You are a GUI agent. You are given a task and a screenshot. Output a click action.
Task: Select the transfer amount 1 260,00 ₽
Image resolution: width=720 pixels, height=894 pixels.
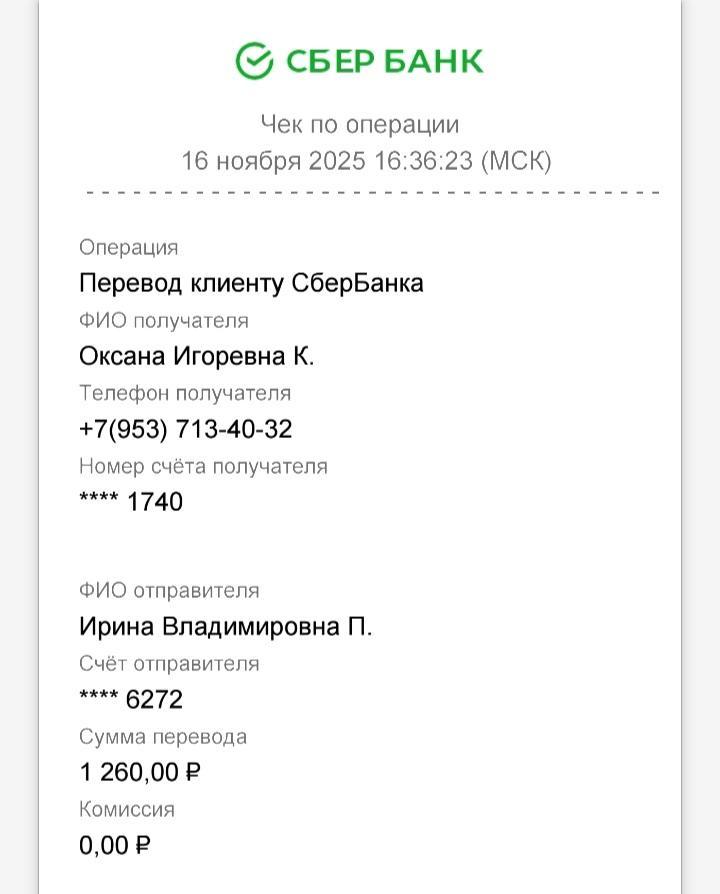click(141, 772)
